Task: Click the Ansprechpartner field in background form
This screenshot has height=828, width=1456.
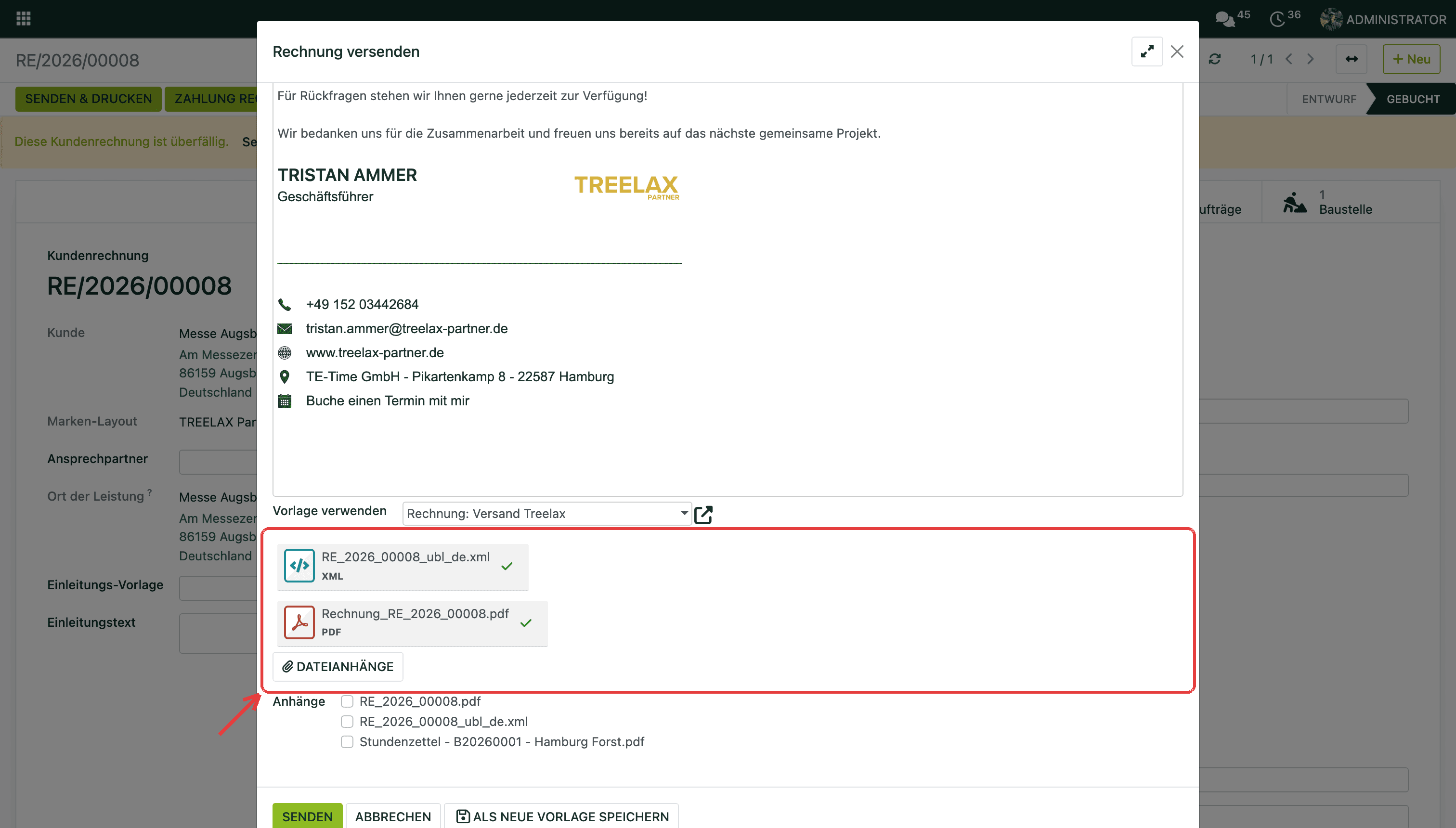Action: tap(219, 462)
